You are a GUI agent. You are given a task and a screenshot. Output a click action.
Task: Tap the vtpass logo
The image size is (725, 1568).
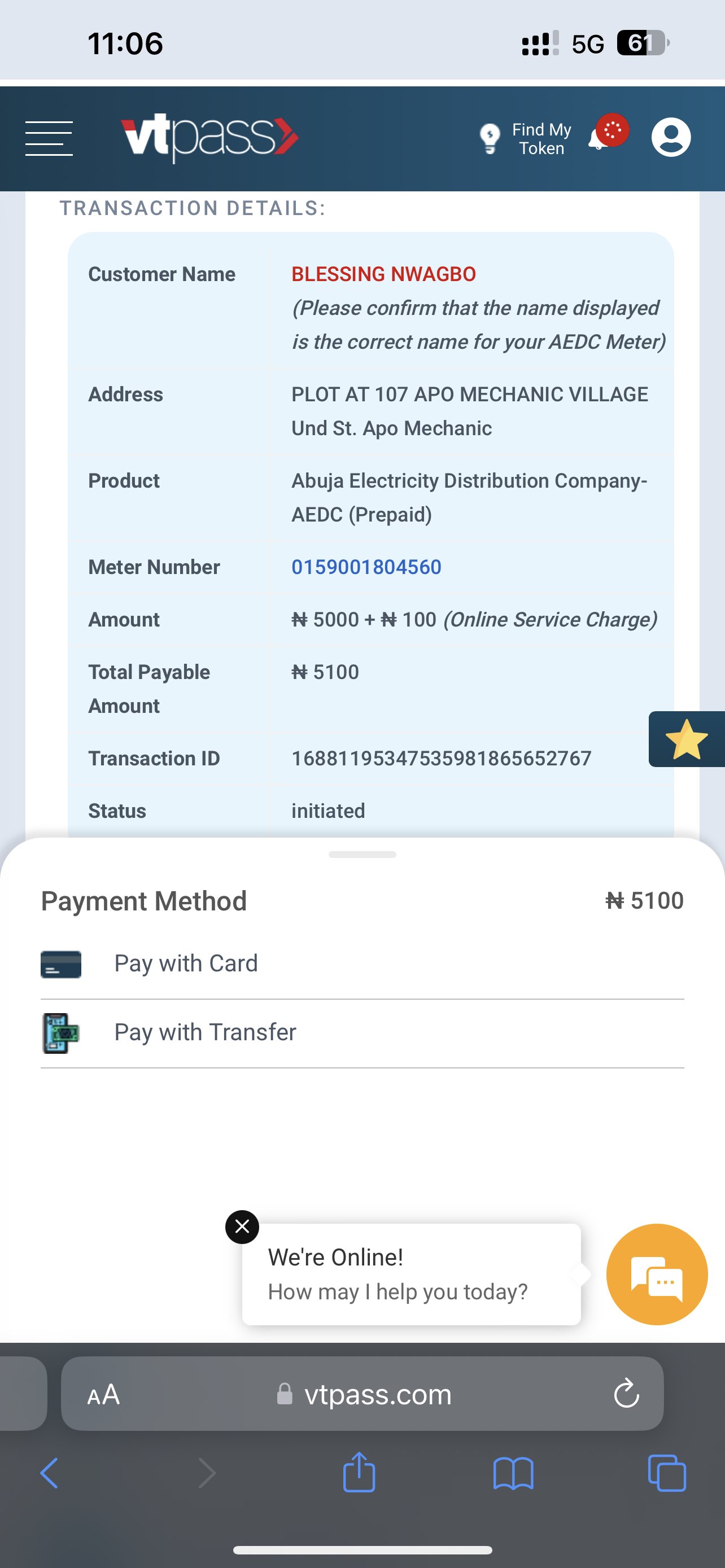(209, 138)
